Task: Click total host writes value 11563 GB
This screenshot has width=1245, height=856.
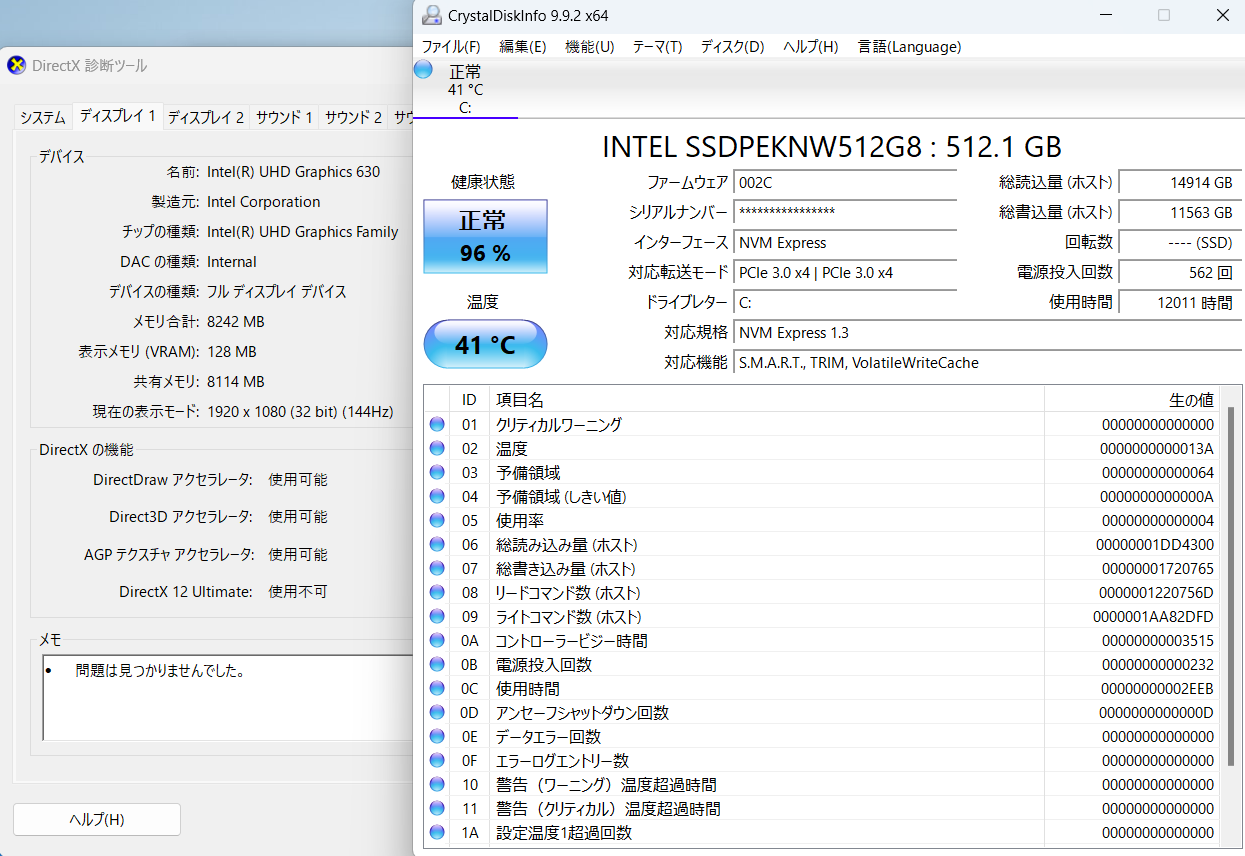Action: coord(1180,213)
